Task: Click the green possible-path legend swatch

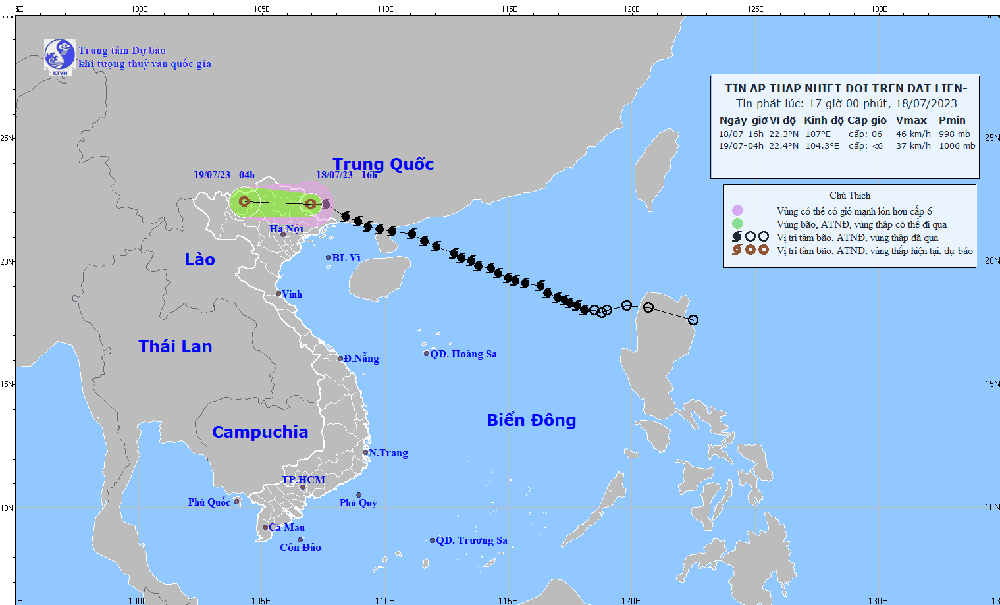Action: (738, 224)
